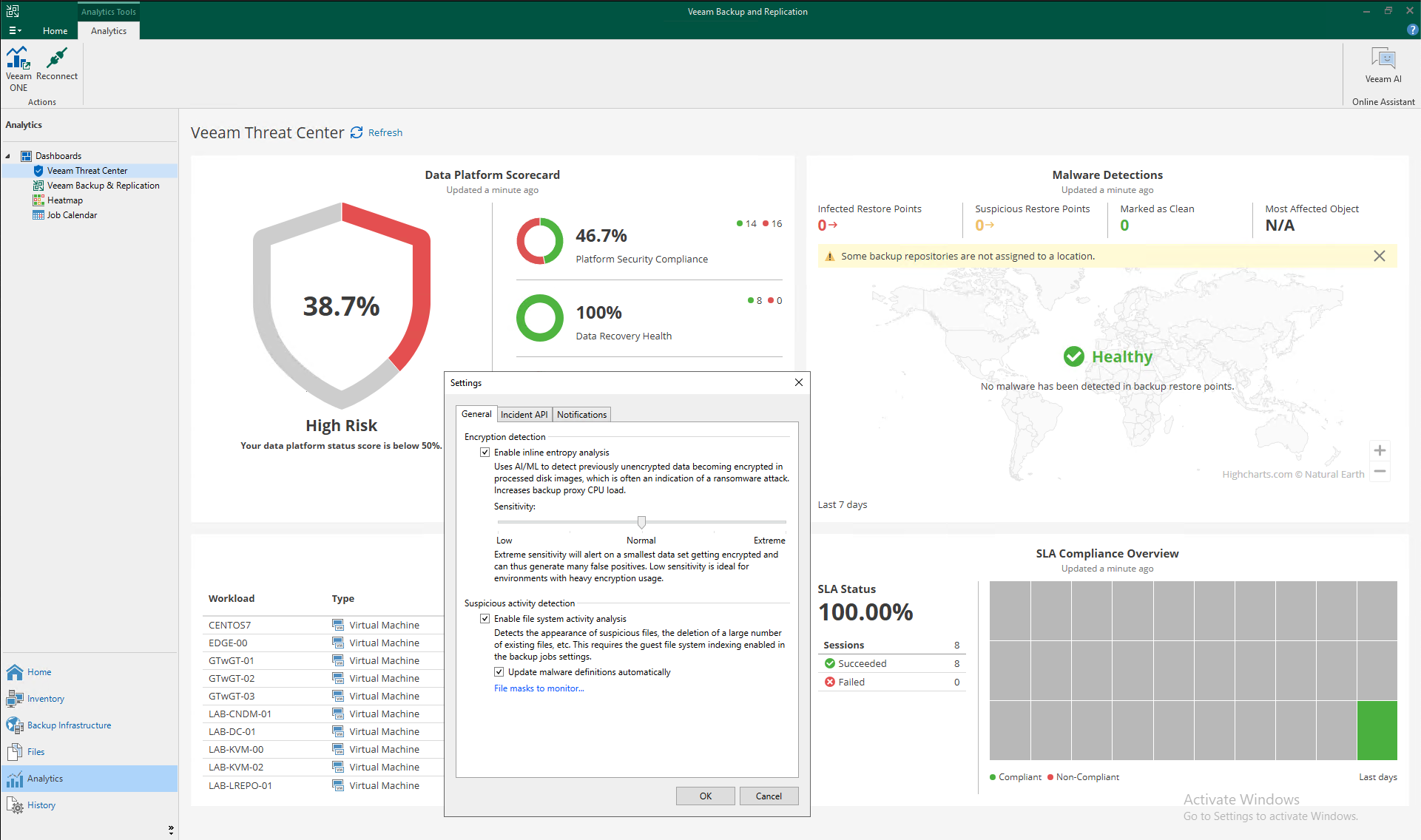1421x840 pixels.
Task: Dismiss the repository location warning banner
Action: point(1379,256)
